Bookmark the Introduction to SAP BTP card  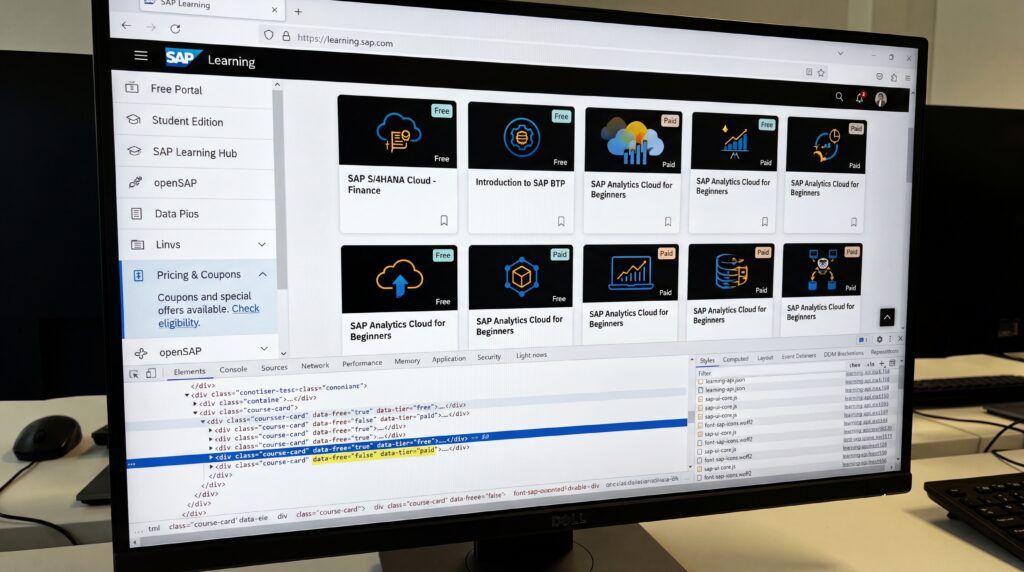[x=561, y=221]
